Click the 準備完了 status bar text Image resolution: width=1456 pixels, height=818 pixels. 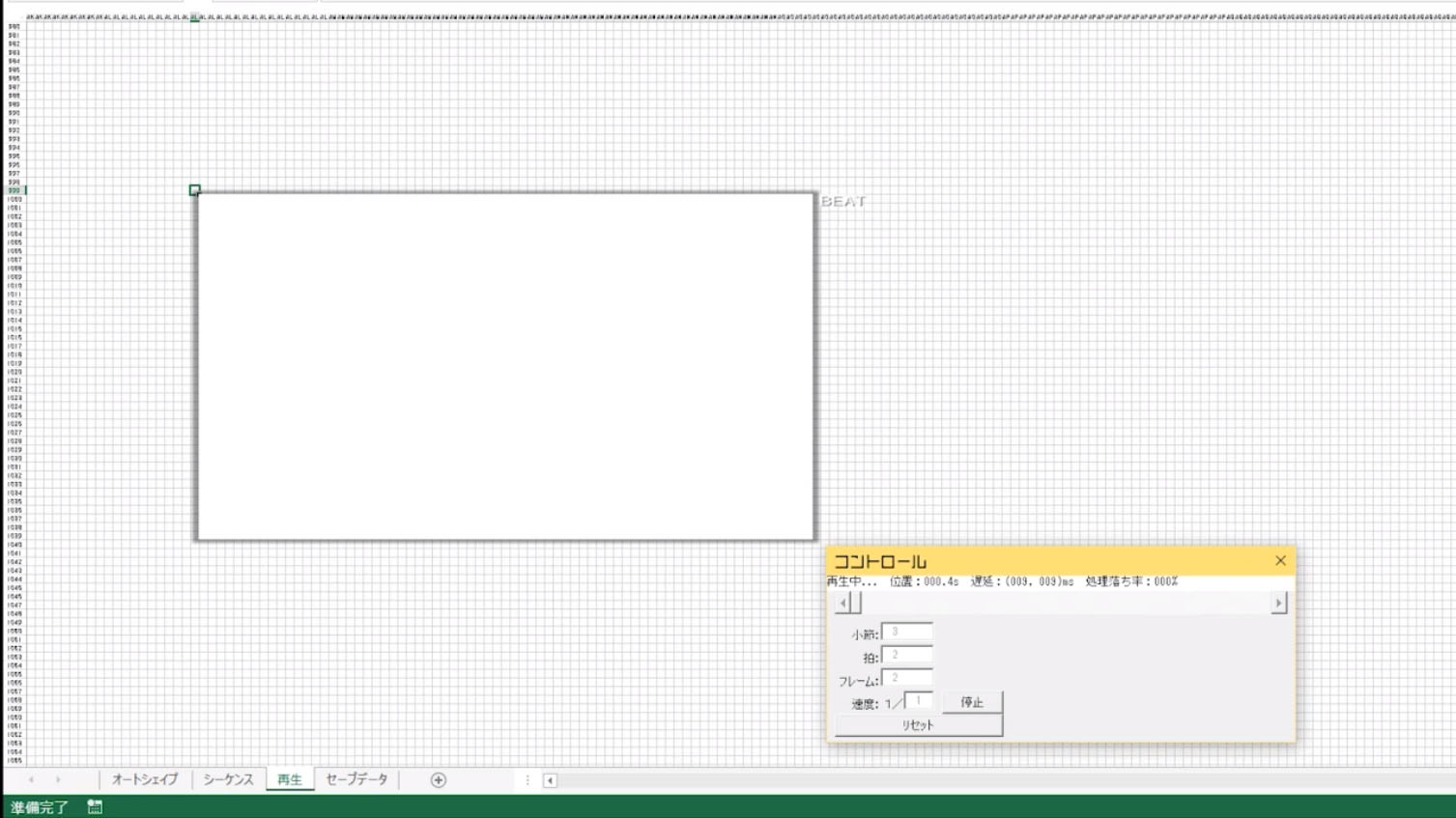40,806
